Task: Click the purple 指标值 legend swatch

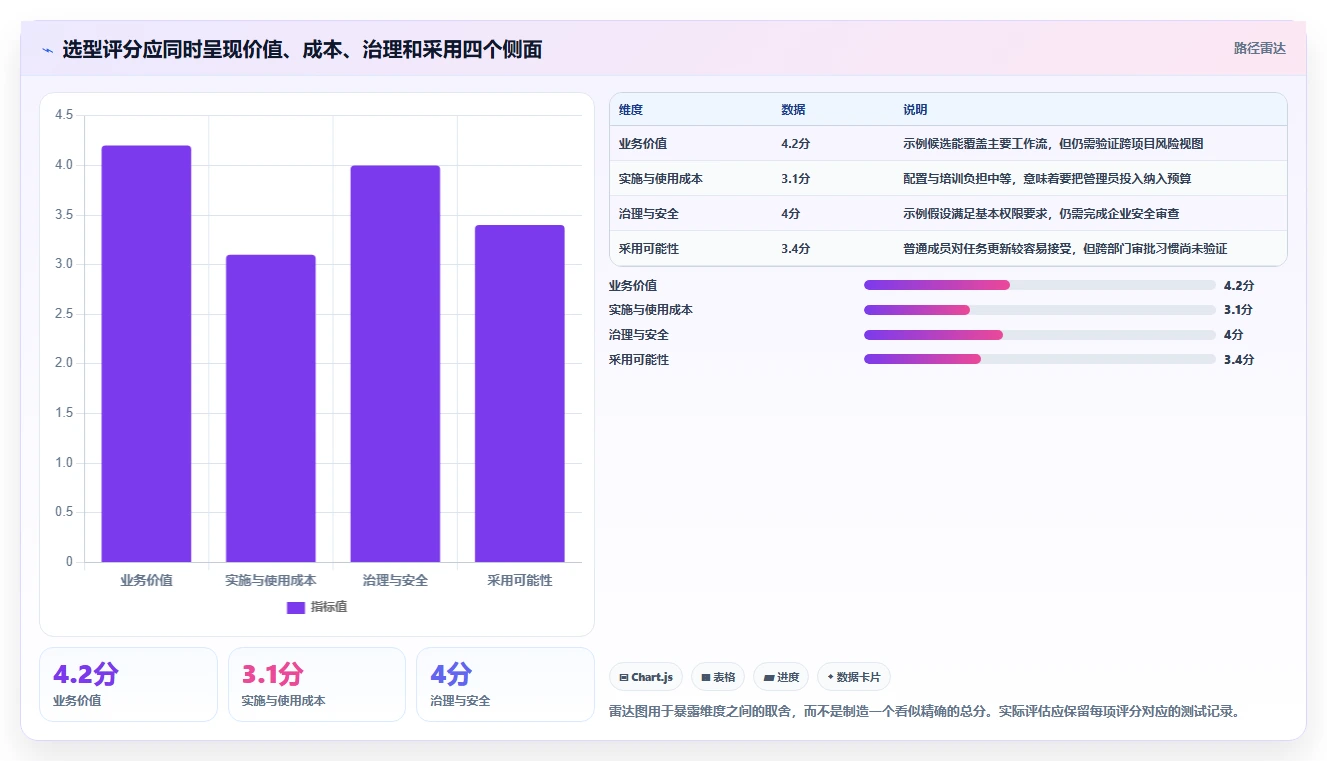Action: click(295, 608)
